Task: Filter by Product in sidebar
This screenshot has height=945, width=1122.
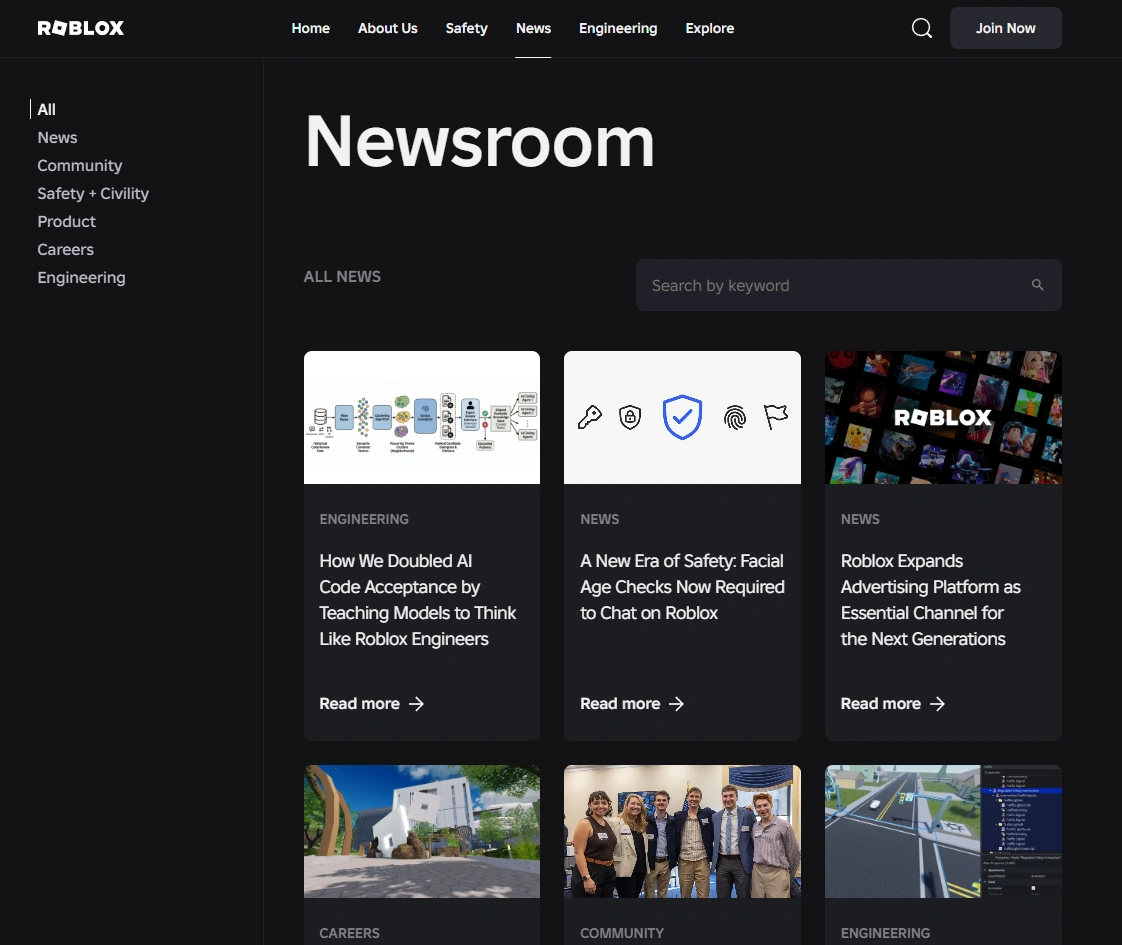Action: point(67,221)
